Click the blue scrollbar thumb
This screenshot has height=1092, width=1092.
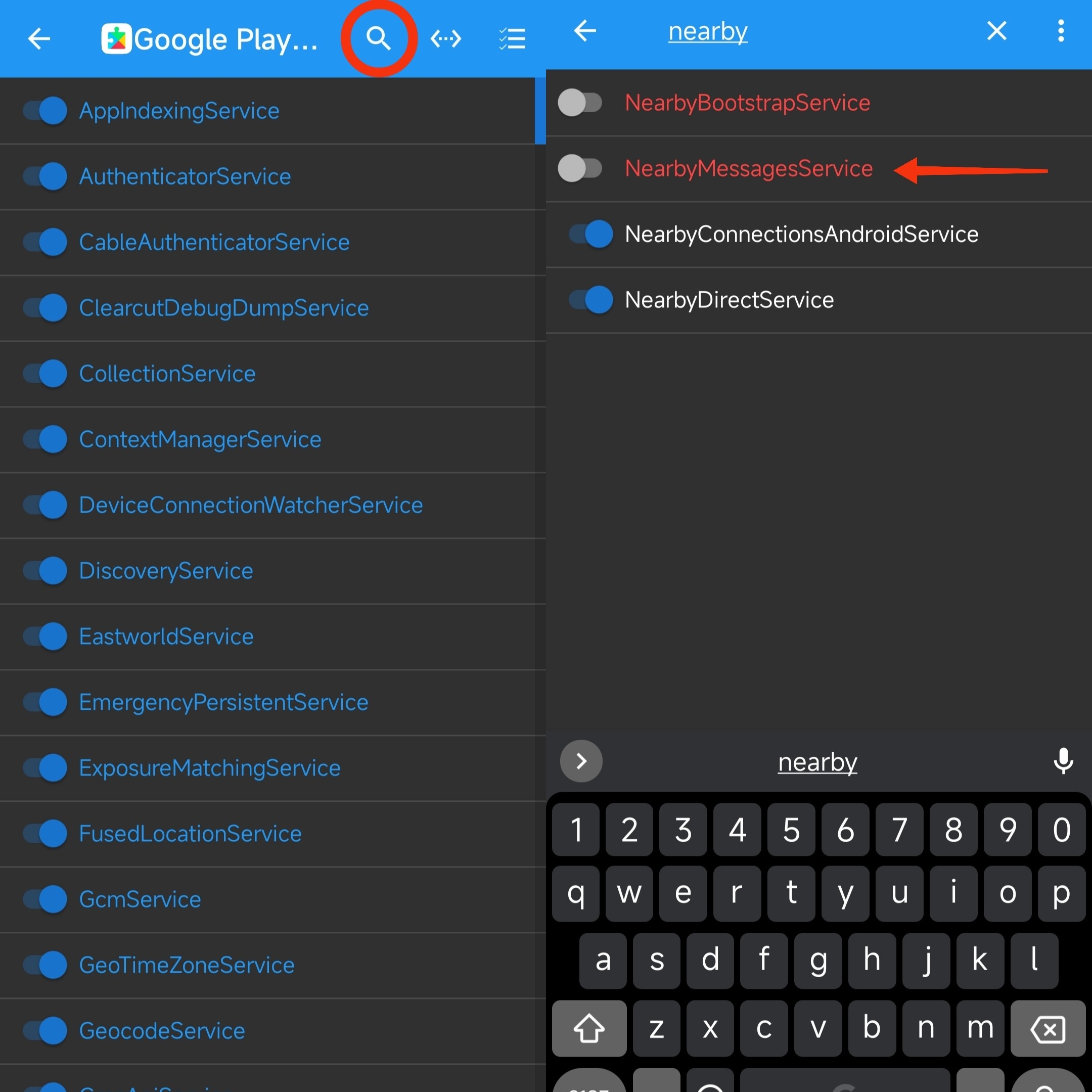[540, 111]
